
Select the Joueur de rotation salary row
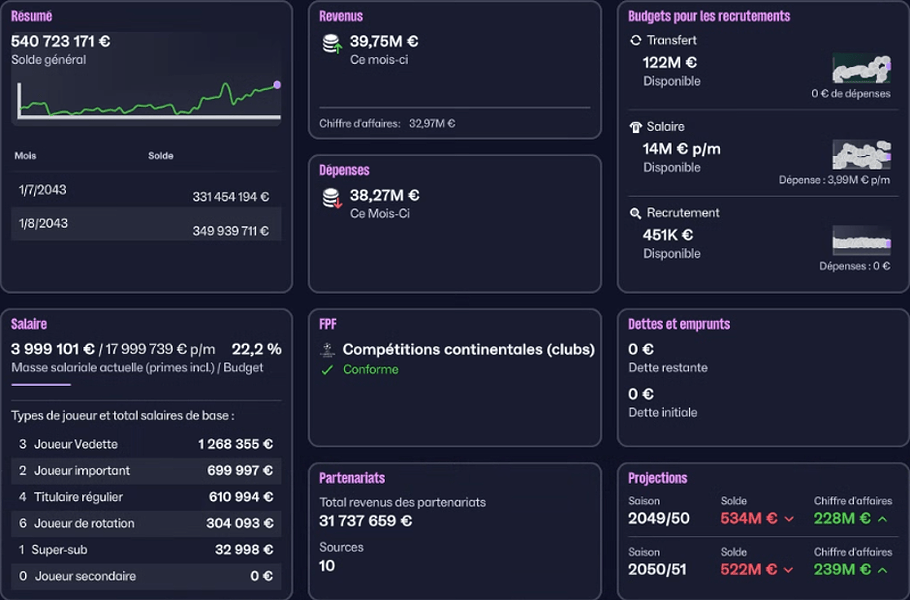tap(146, 523)
